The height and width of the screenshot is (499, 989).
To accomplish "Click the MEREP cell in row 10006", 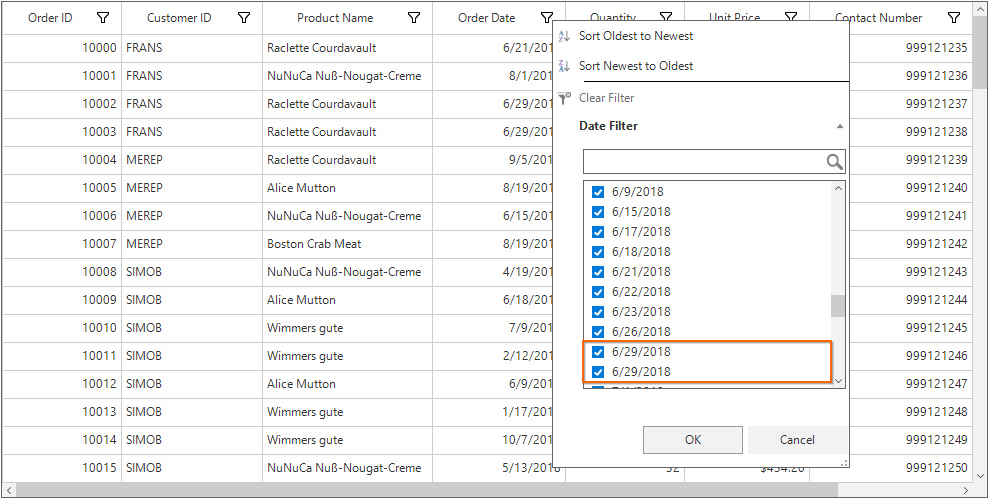I will tap(192, 216).
